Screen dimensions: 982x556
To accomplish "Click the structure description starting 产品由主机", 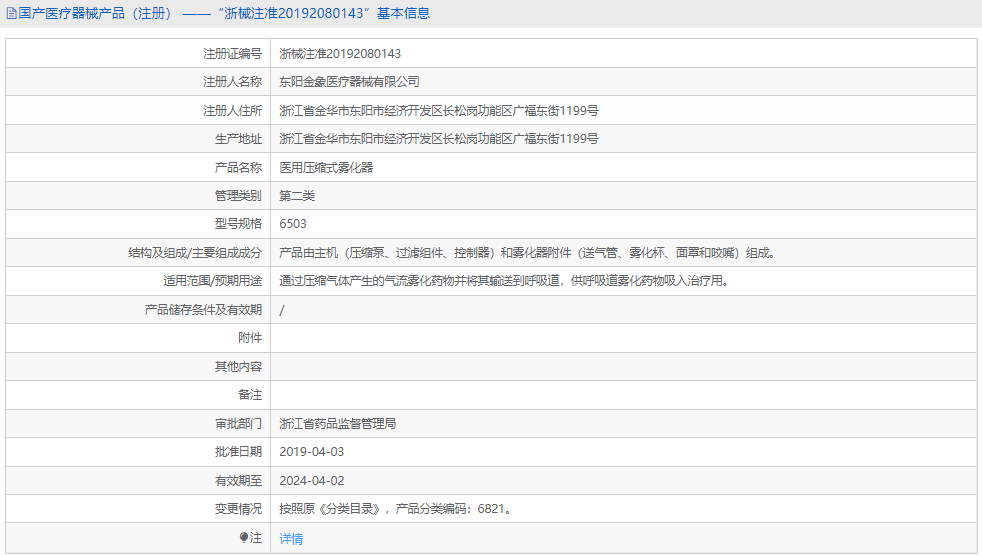I will [527, 253].
